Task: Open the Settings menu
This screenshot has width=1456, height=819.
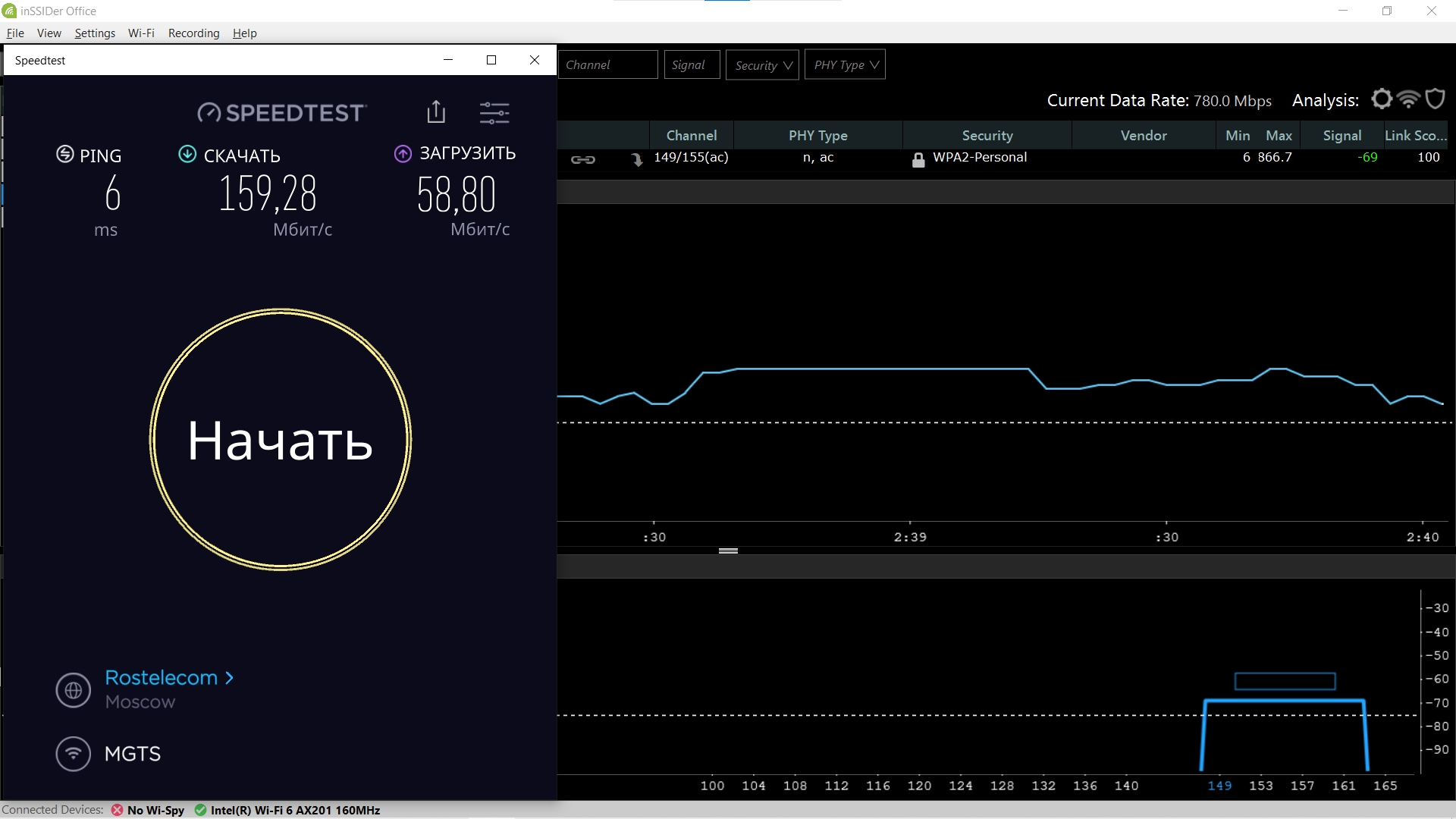Action: [x=95, y=33]
